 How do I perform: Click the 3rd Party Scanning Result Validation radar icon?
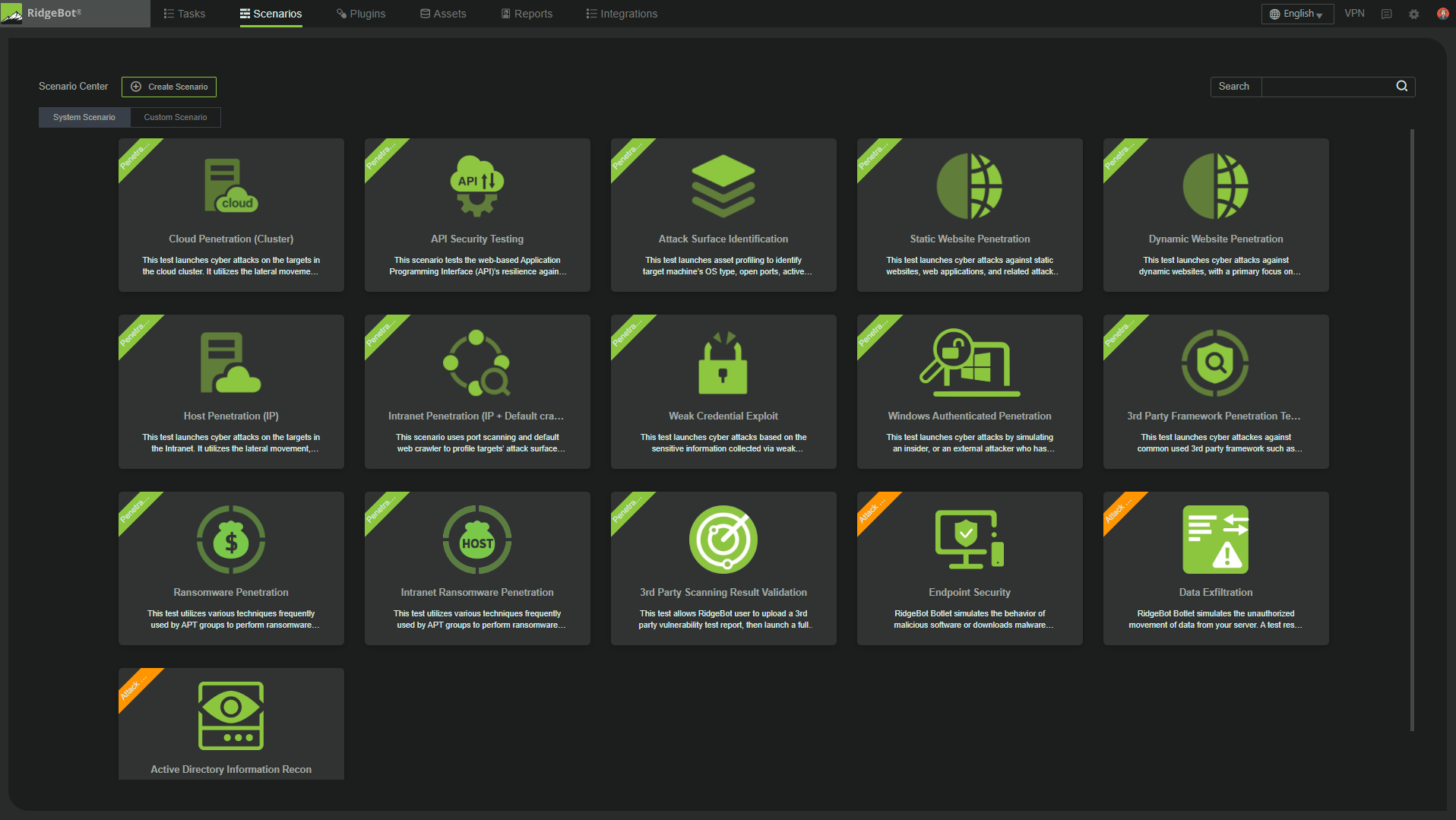coord(723,540)
